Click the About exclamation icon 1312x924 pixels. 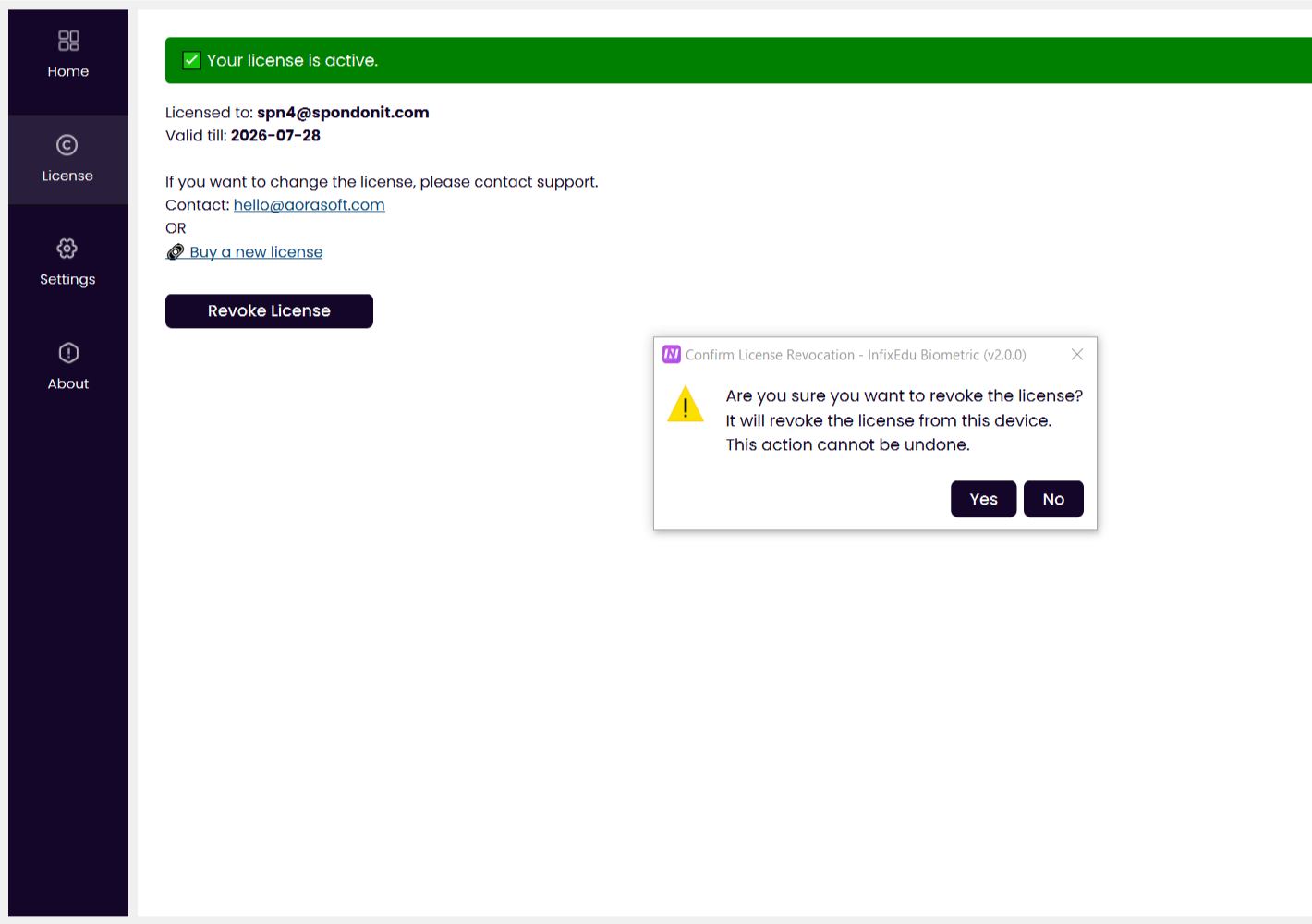click(x=68, y=353)
